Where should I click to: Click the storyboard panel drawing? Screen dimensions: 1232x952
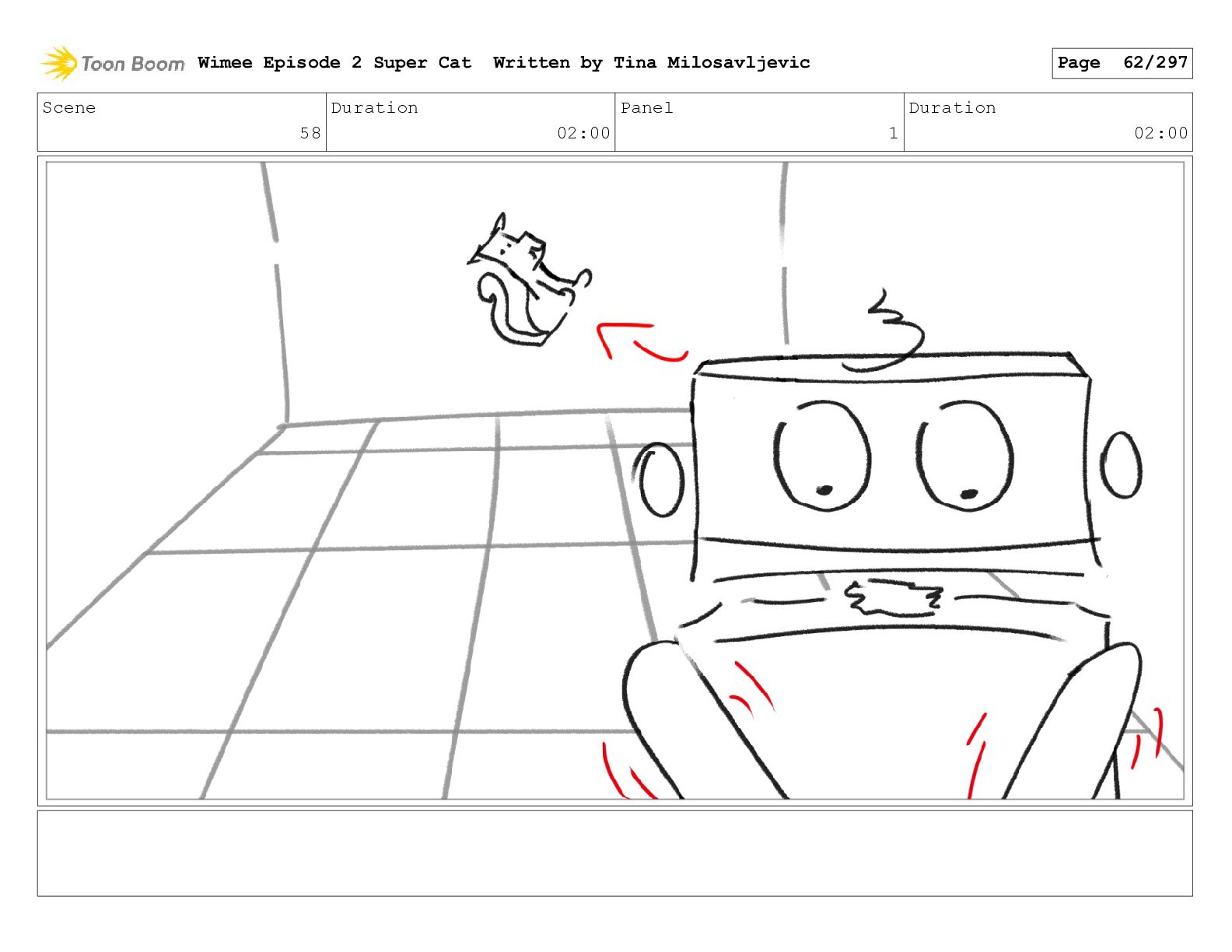pos(614,480)
